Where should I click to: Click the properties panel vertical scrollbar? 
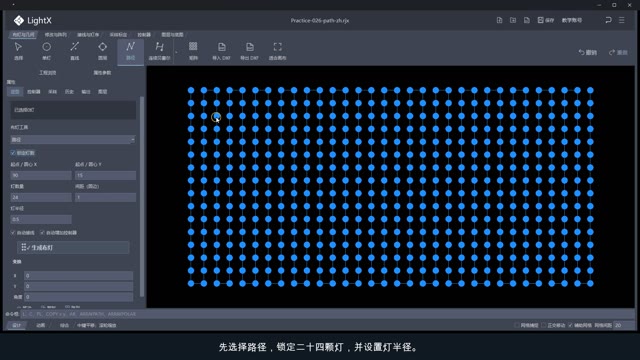[x=142, y=196]
